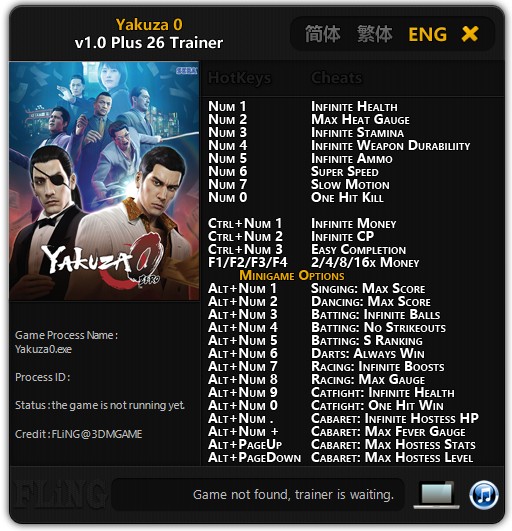Switch language to Traditional Chinese 繁体
Screen dimensions: 512x531
375,34
